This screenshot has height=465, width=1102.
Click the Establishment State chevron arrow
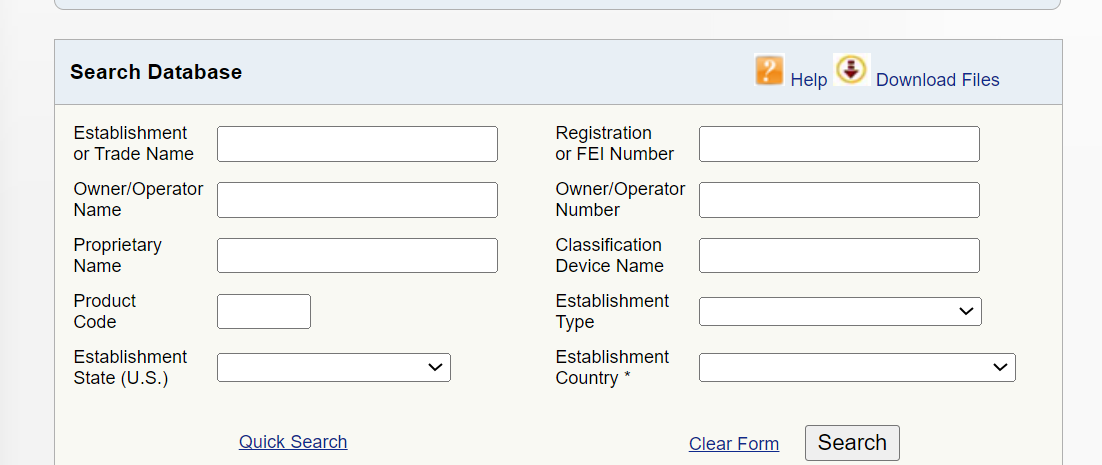pos(435,367)
